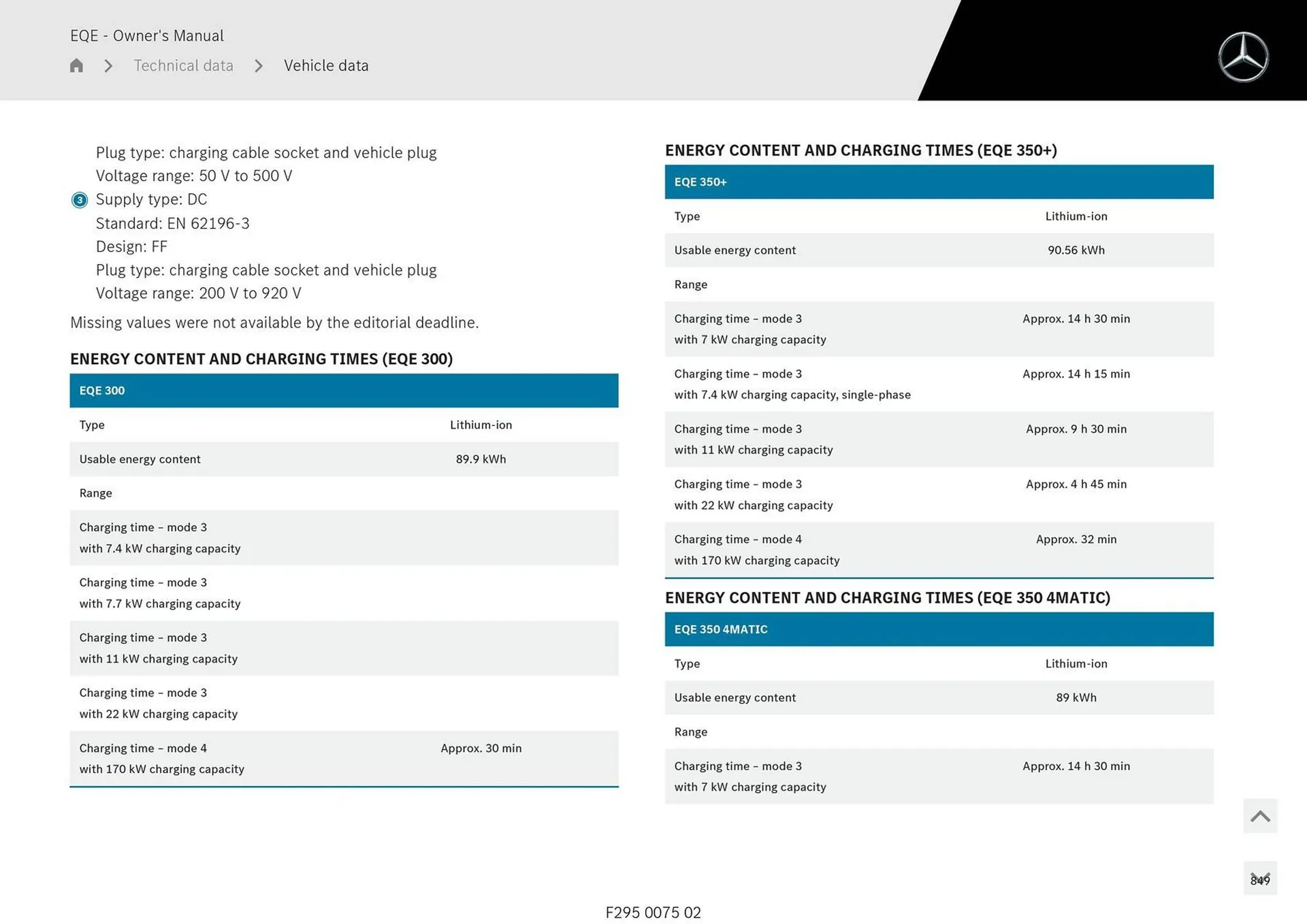Go to the manual home page icon
The image size is (1307, 924).
[x=76, y=65]
